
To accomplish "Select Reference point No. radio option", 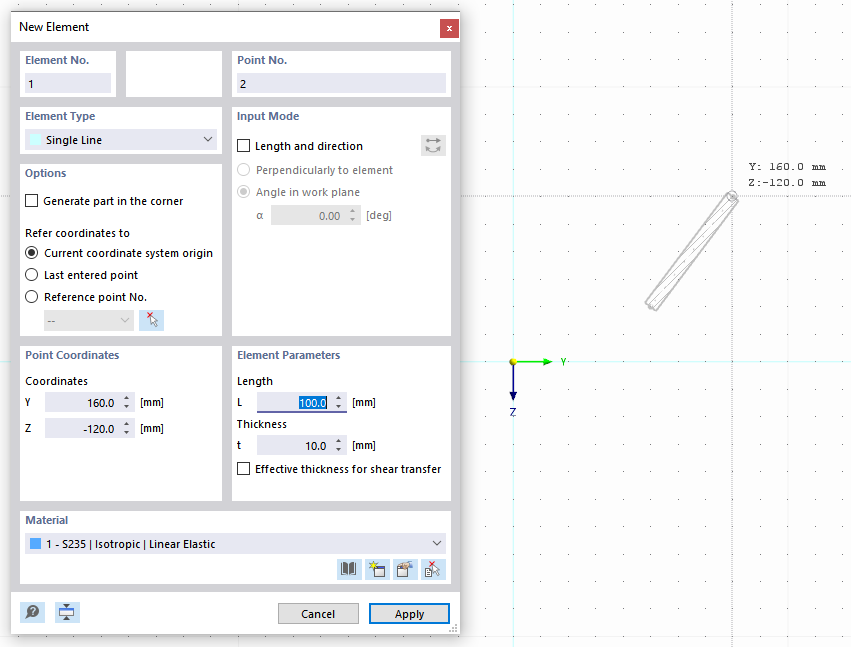I will pos(31,297).
